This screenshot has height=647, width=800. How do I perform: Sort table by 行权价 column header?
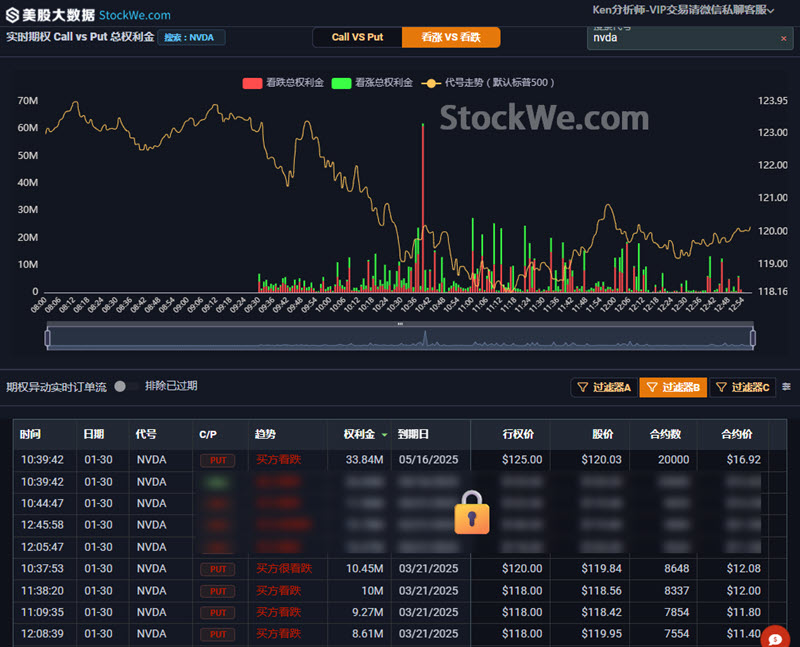[518, 434]
